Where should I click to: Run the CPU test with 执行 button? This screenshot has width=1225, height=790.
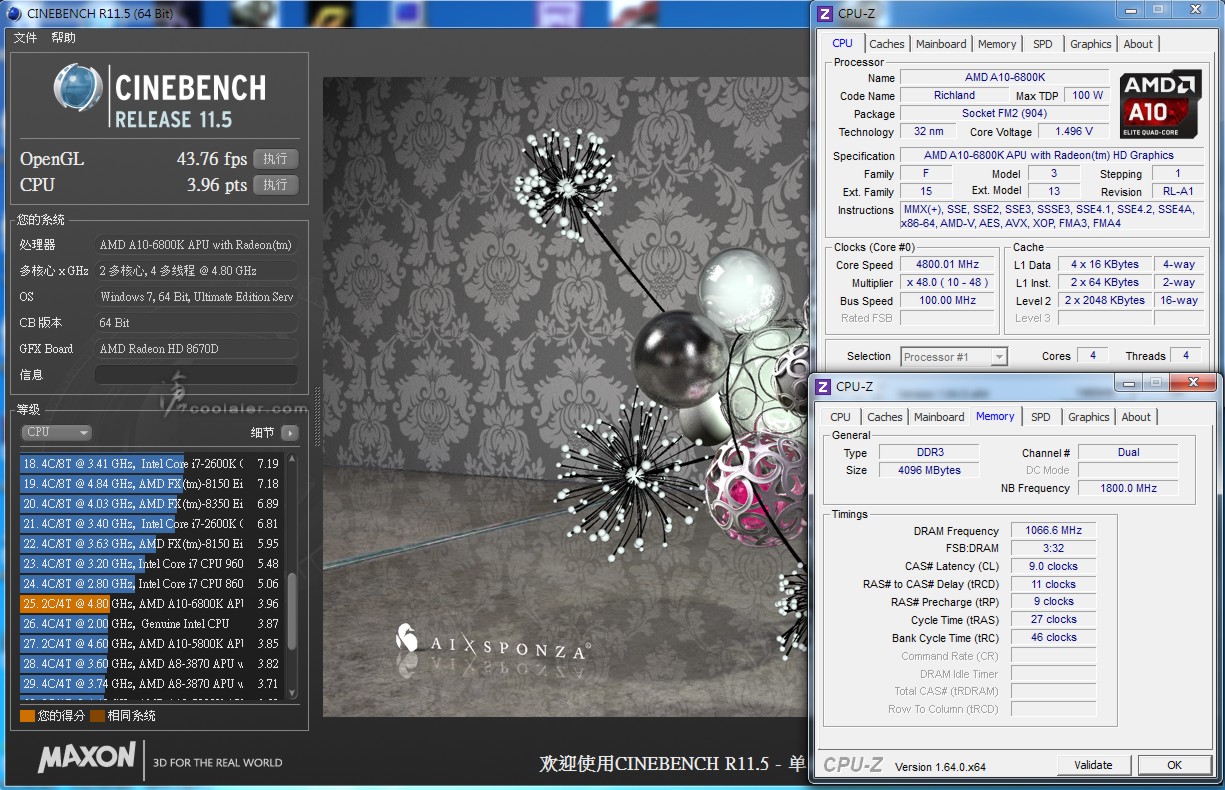tap(276, 185)
